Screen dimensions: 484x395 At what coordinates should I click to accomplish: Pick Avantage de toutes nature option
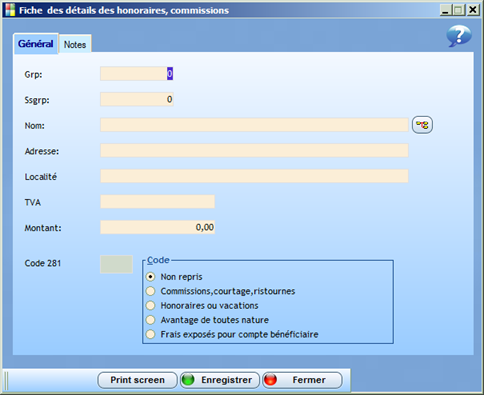pyautogui.click(x=151, y=320)
